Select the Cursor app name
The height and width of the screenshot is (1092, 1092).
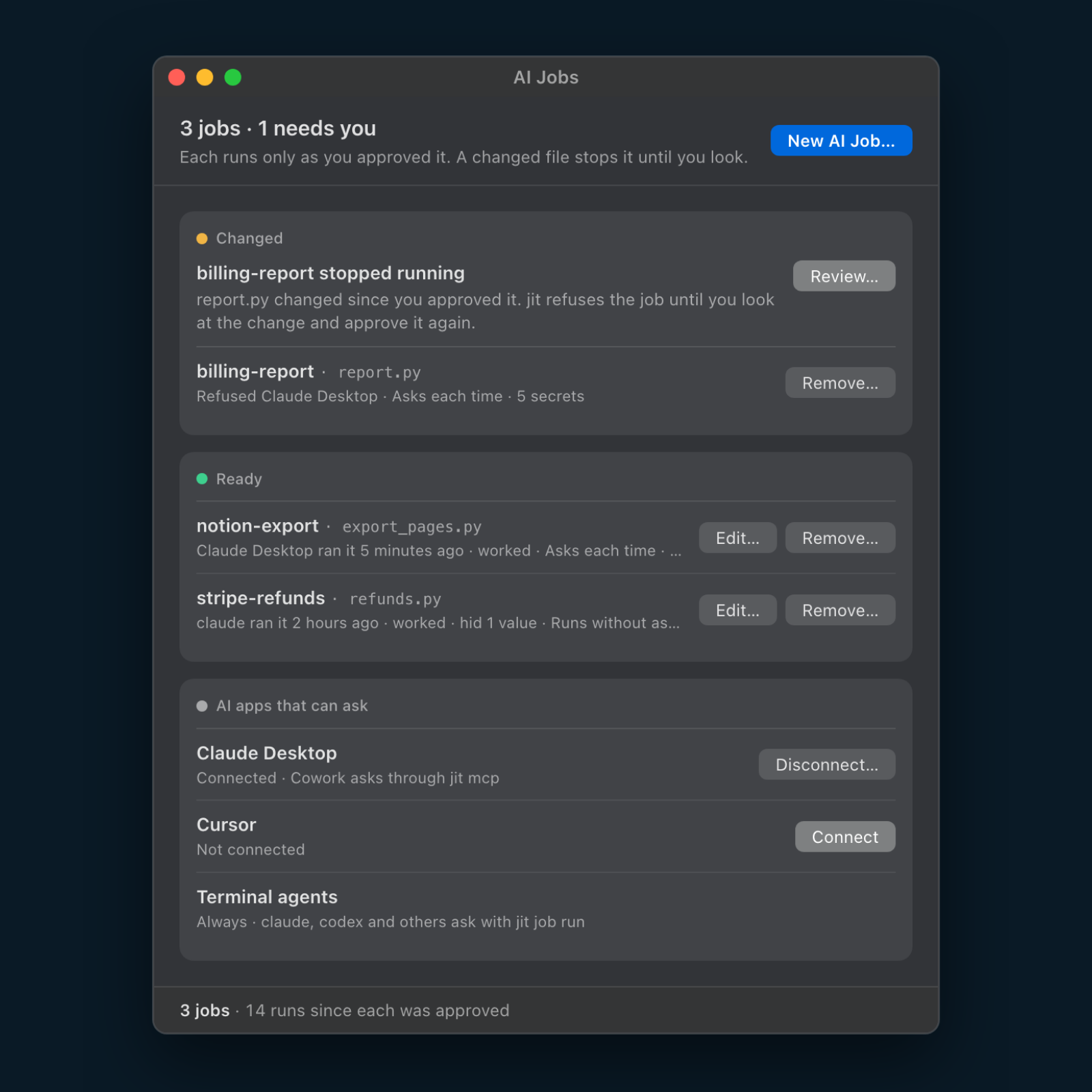click(227, 825)
